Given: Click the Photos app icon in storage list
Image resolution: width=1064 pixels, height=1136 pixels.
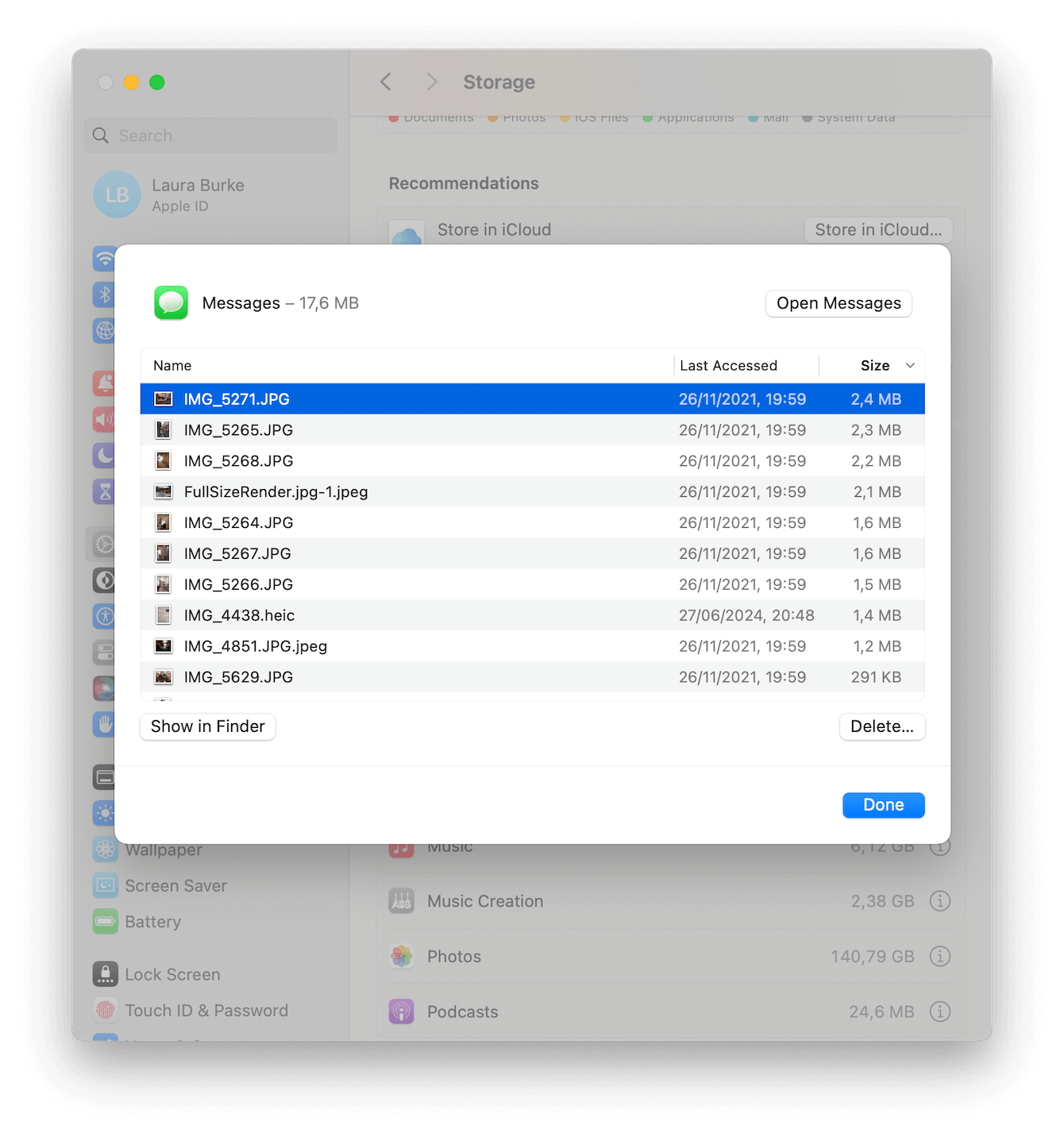Looking at the screenshot, I should click(402, 957).
